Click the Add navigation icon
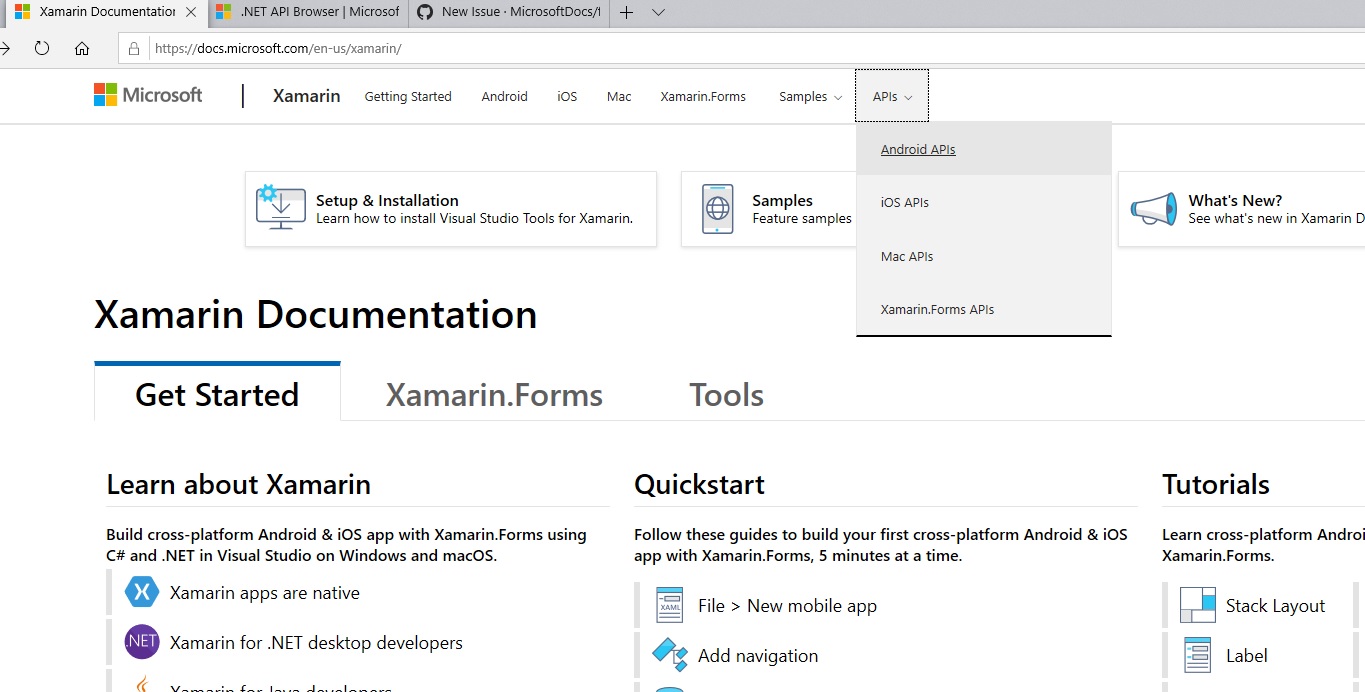This screenshot has width=1365, height=692. pyautogui.click(x=670, y=655)
